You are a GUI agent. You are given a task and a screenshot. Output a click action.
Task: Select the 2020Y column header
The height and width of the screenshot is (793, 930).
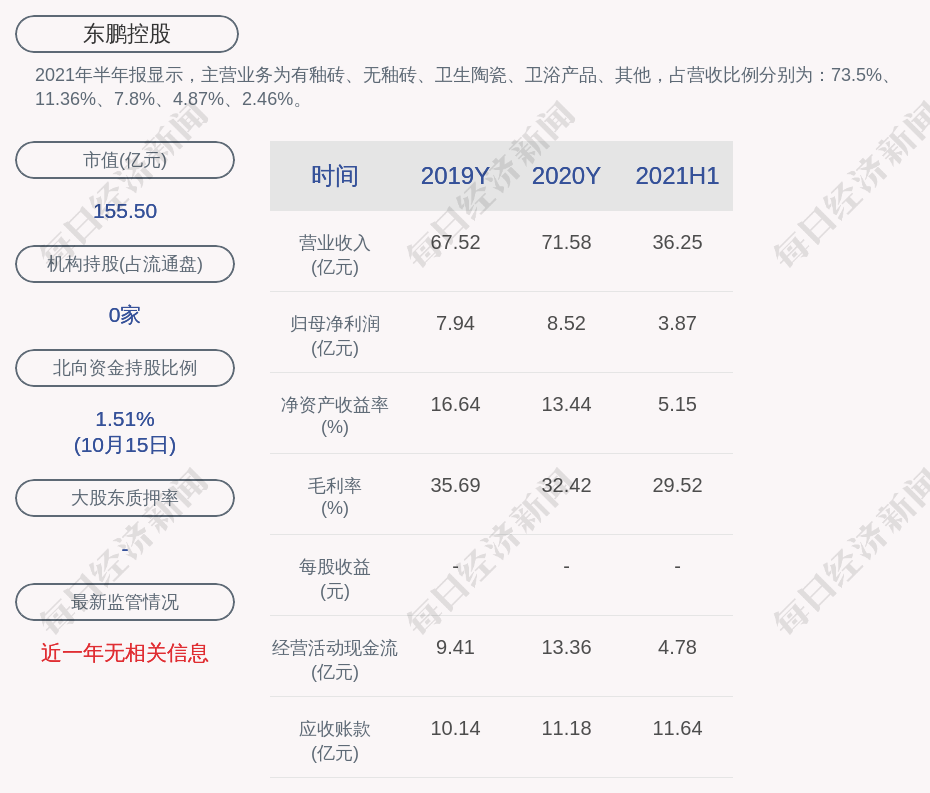point(566,176)
